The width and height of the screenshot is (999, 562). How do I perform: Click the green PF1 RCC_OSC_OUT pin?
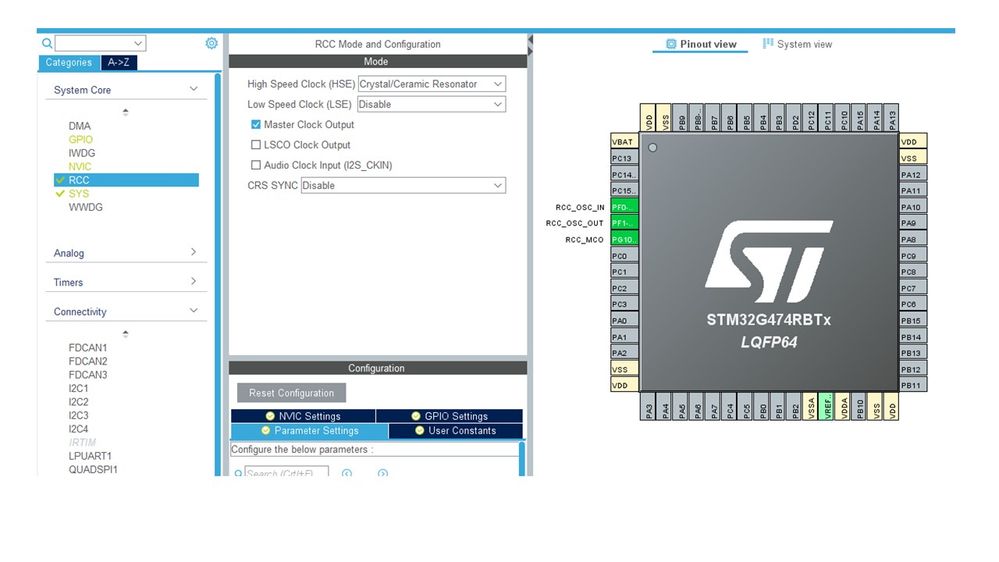[x=624, y=223]
